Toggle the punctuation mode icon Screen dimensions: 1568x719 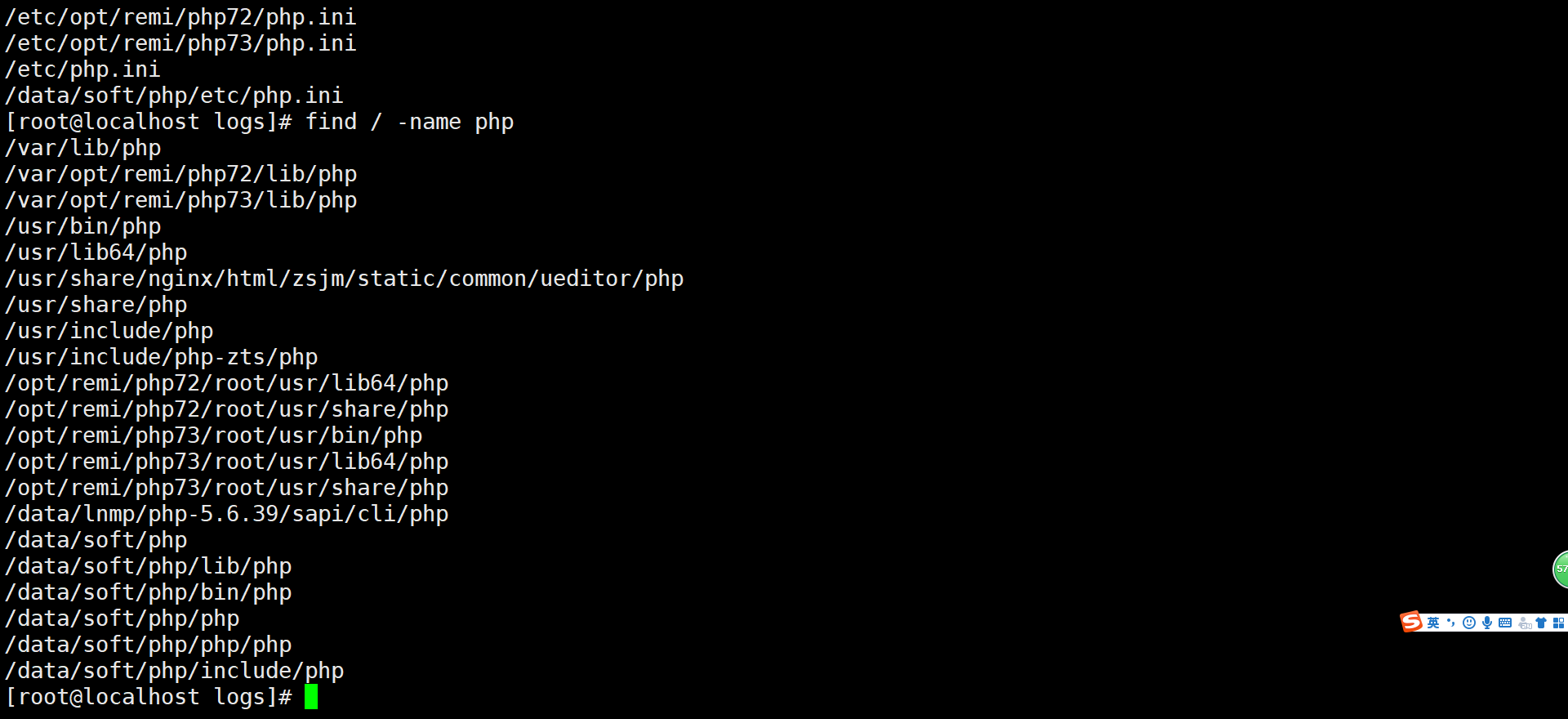pos(1451,623)
